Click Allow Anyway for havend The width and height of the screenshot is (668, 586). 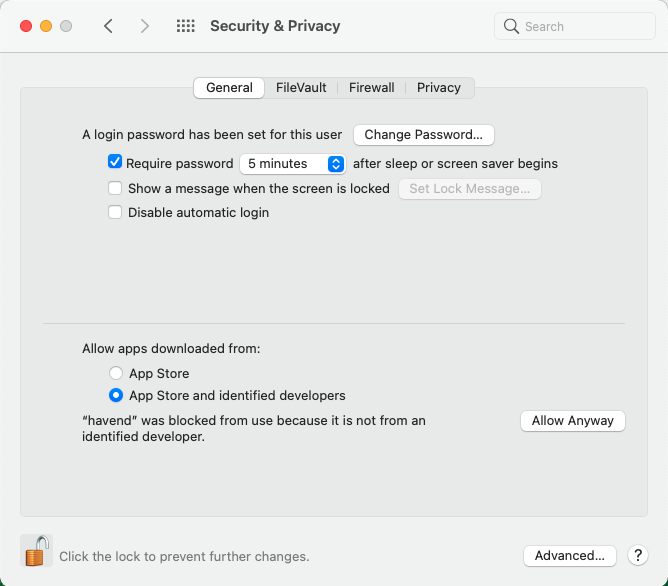pos(572,421)
